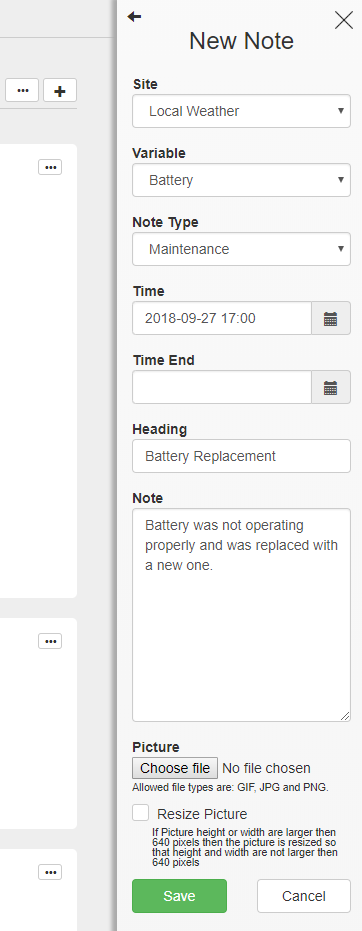Open the third card's ellipsis menu
The image size is (362, 931).
pyautogui.click(x=50, y=872)
